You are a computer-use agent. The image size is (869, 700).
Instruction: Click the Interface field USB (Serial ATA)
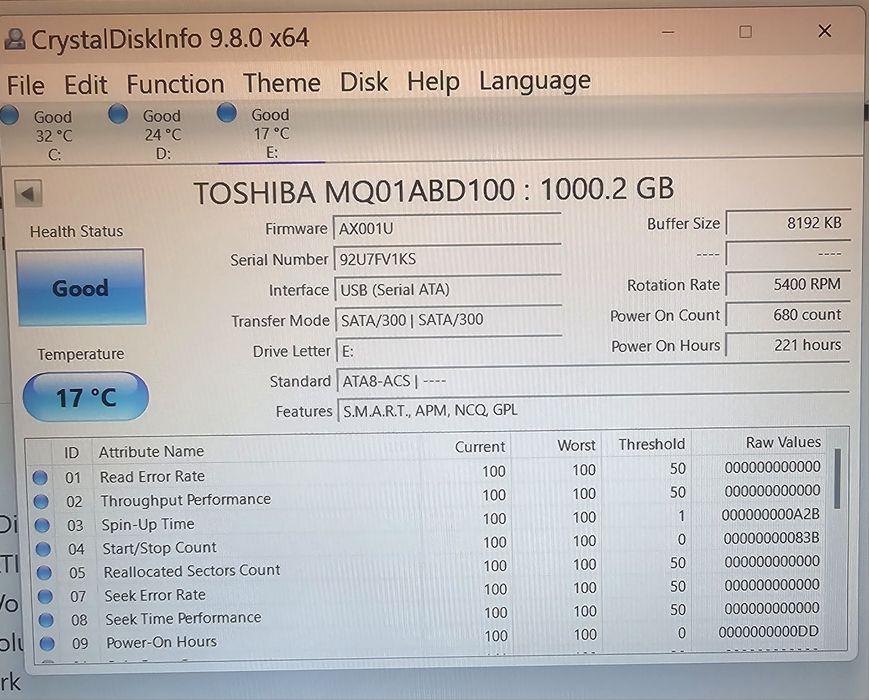pyautogui.click(x=448, y=289)
